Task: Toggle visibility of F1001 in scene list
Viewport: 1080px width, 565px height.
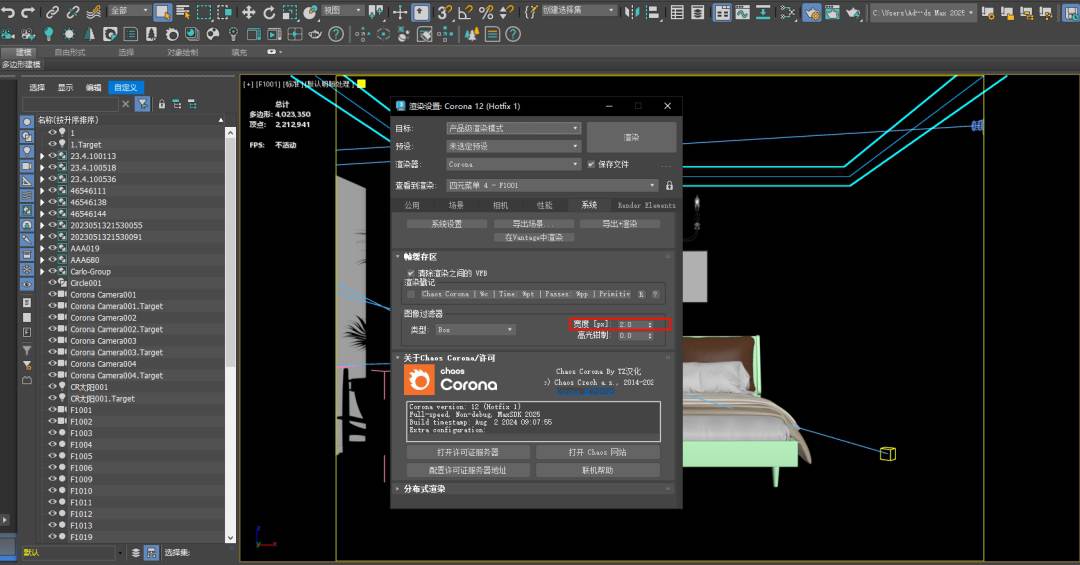Action: (x=52, y=410)
